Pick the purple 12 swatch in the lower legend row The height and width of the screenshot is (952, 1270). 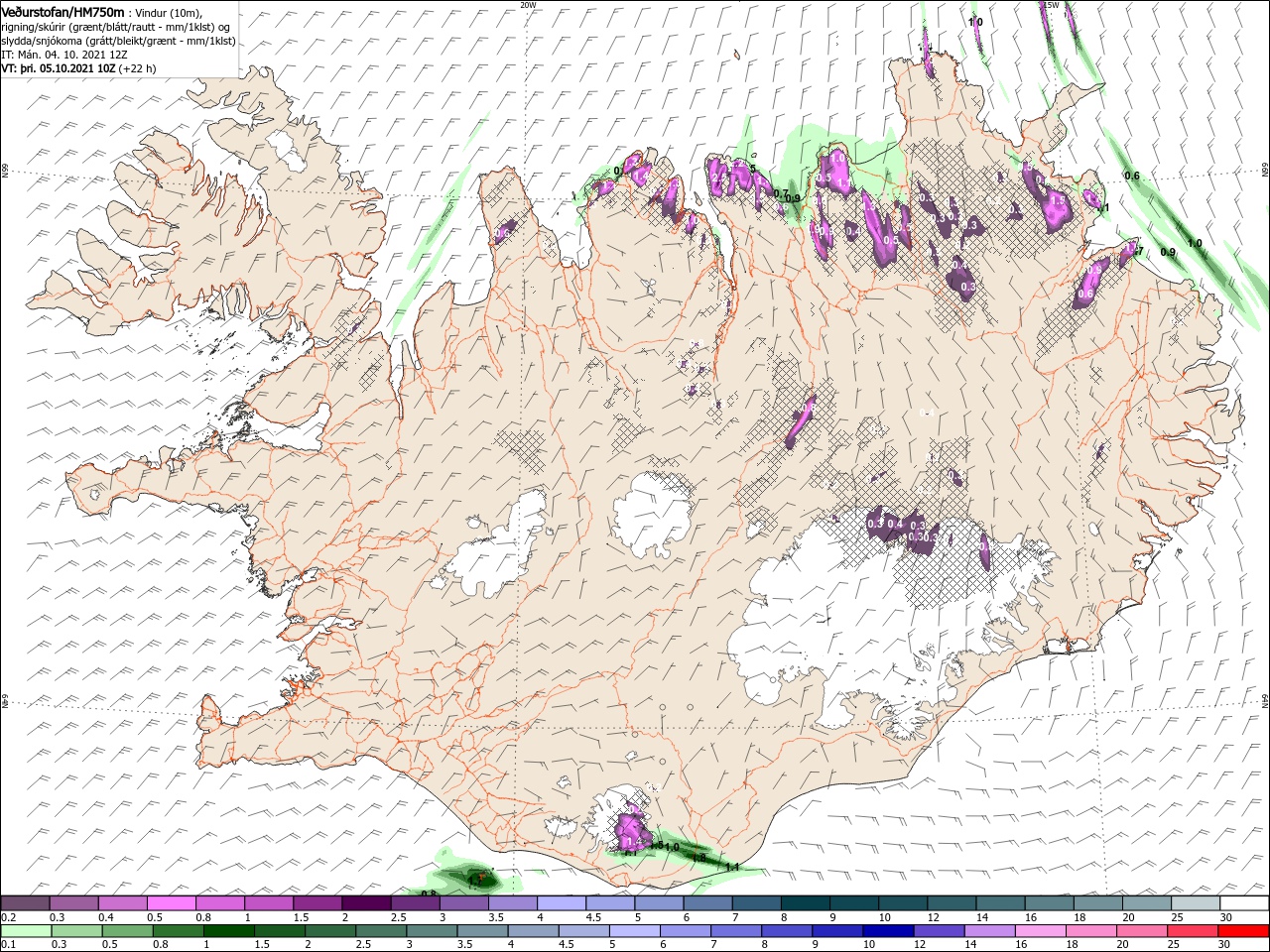tap(939, 931)
